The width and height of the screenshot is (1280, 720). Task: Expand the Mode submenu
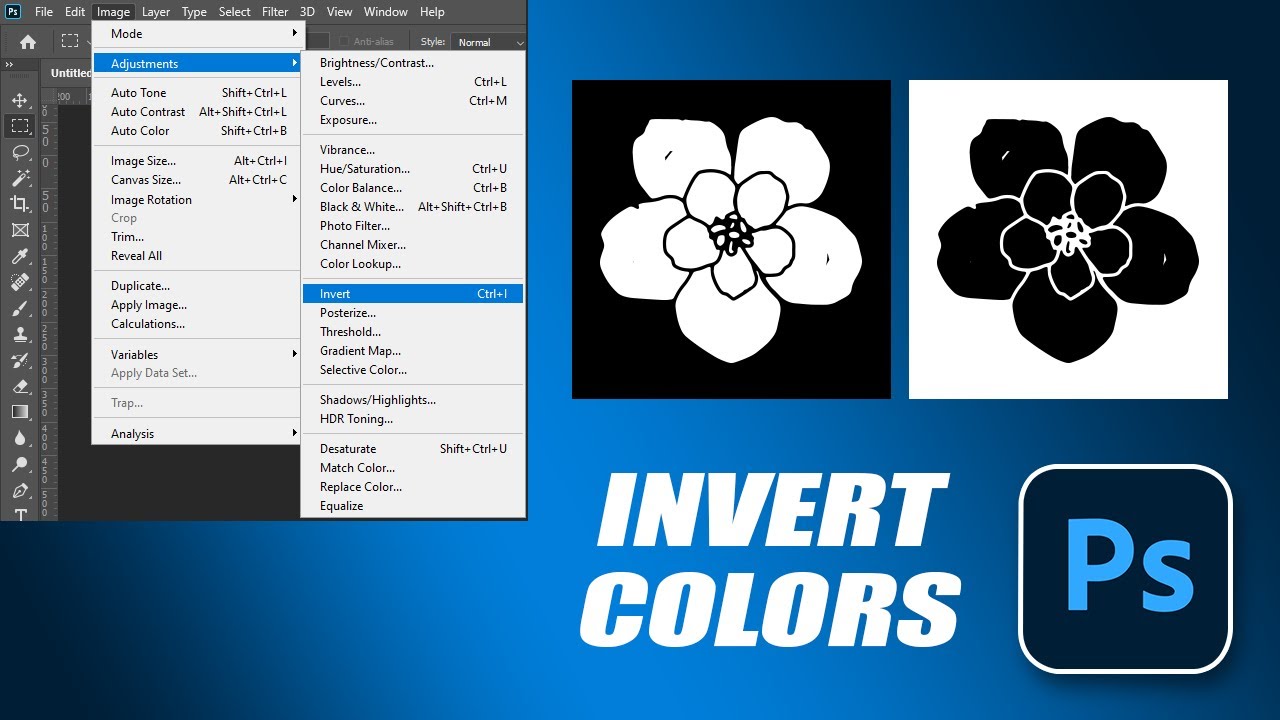196,33
